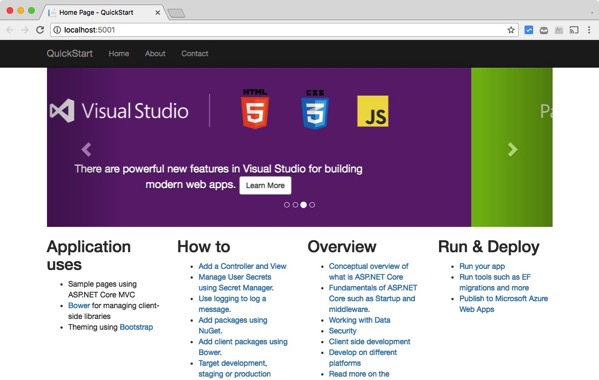Open Use logging to log a message
599x380 pixels.
232,304
